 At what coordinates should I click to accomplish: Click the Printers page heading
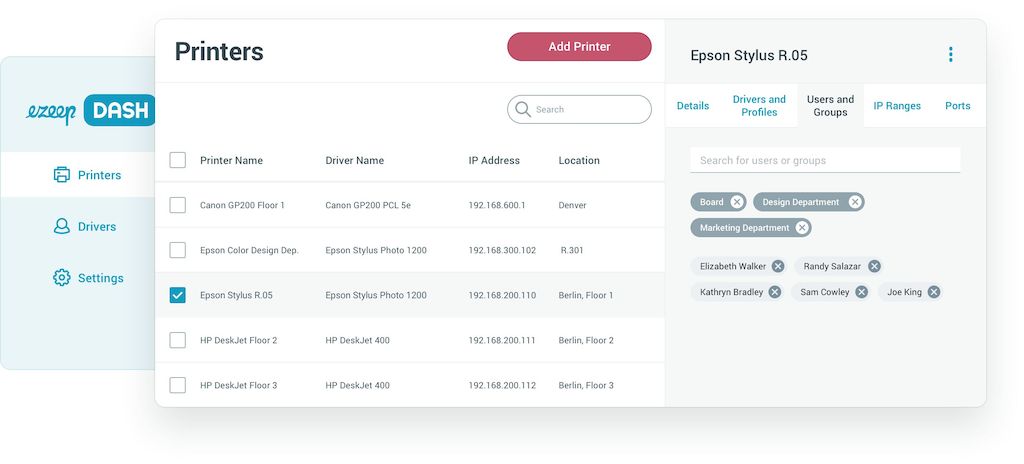click(x=219, y=51)
